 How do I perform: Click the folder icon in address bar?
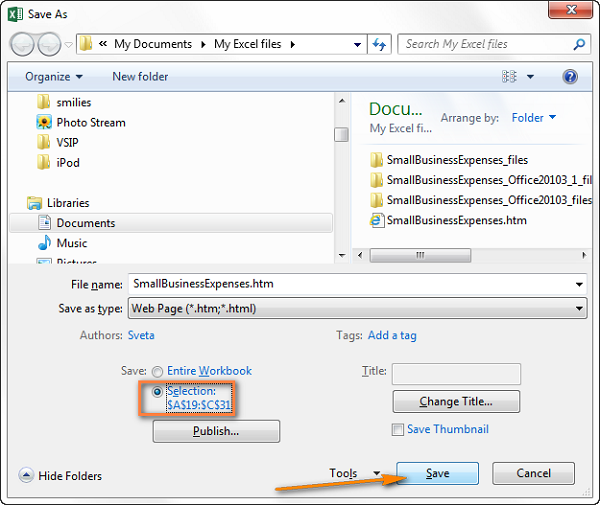coord(86,44)
